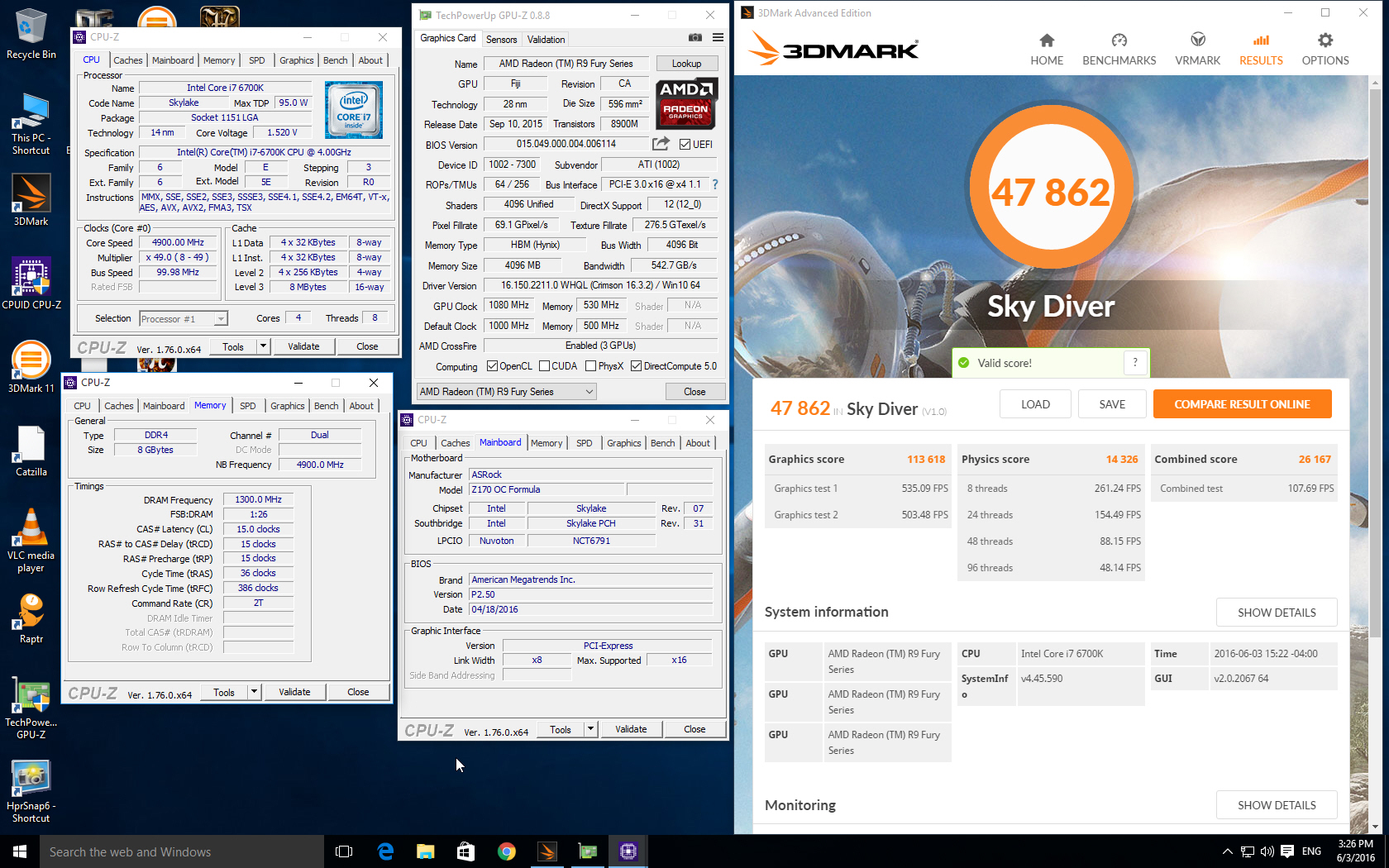Launch VLC media player shortcut
The image size is (1389, 868).
pos(31,541)
